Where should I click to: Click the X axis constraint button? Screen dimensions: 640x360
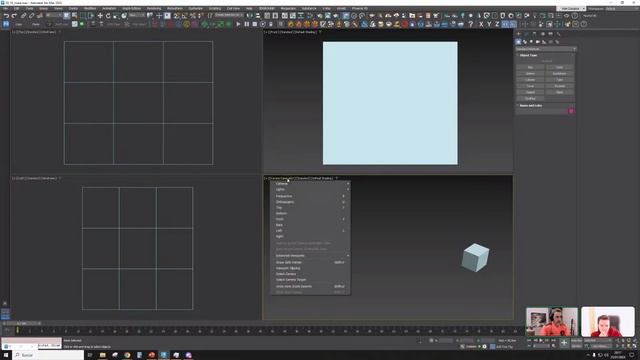pos(481,24)
